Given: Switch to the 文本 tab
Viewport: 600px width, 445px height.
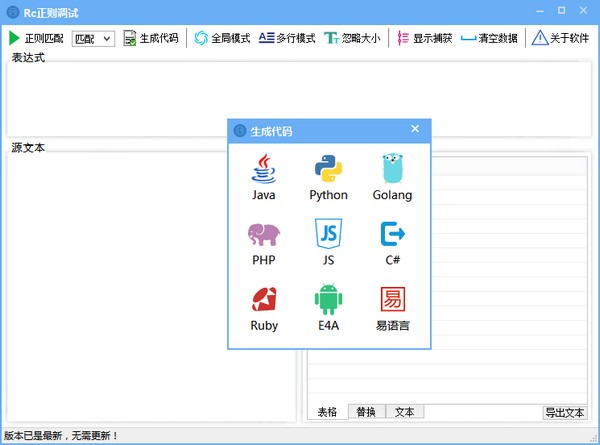Looking at the screenshot, I should click(x=404, y=412).
